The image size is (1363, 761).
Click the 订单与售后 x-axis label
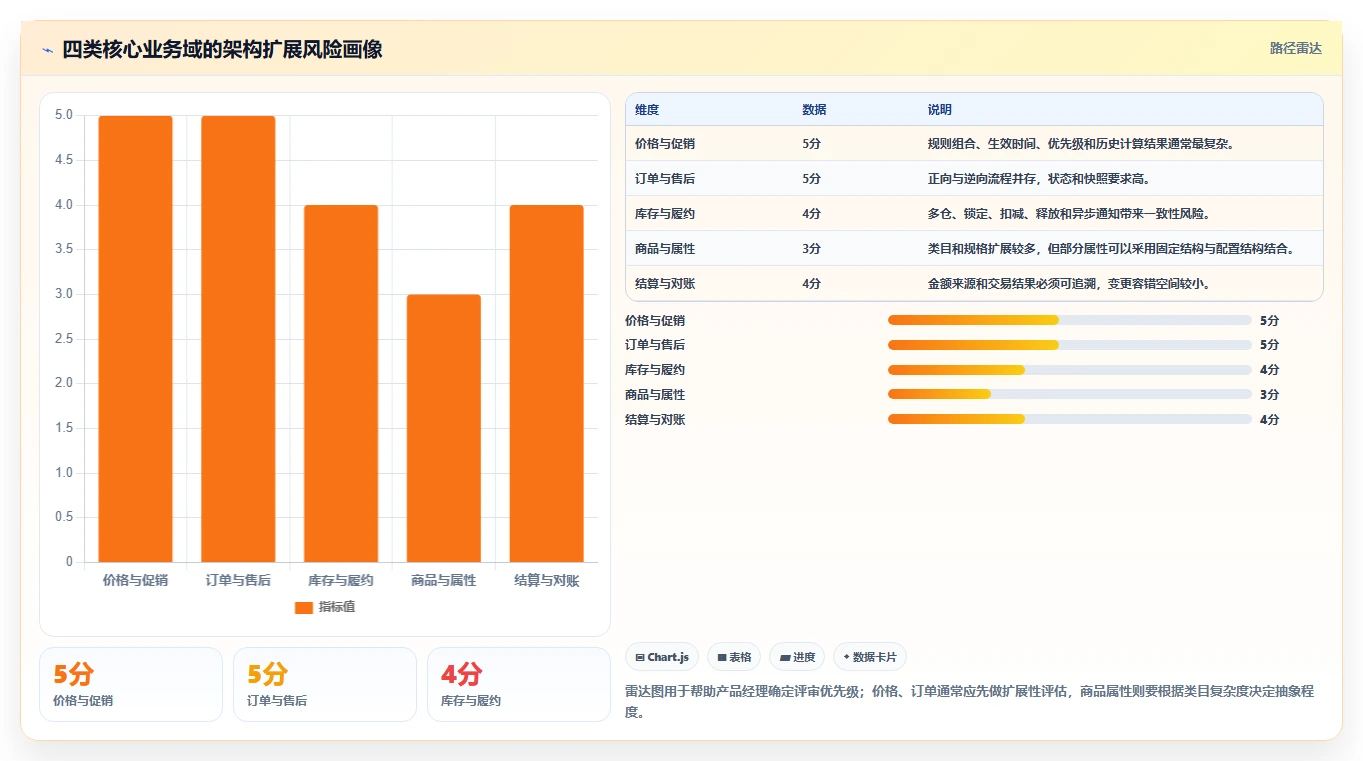pyautogui.click(x=238, y=580)
